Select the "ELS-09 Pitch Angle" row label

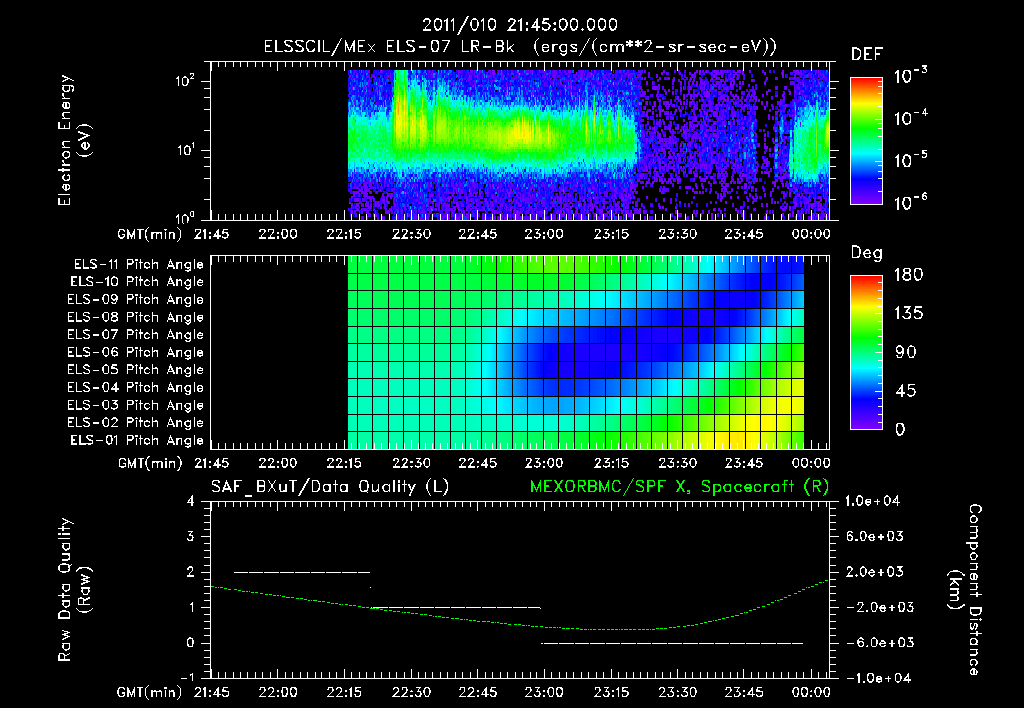point(136,300)
